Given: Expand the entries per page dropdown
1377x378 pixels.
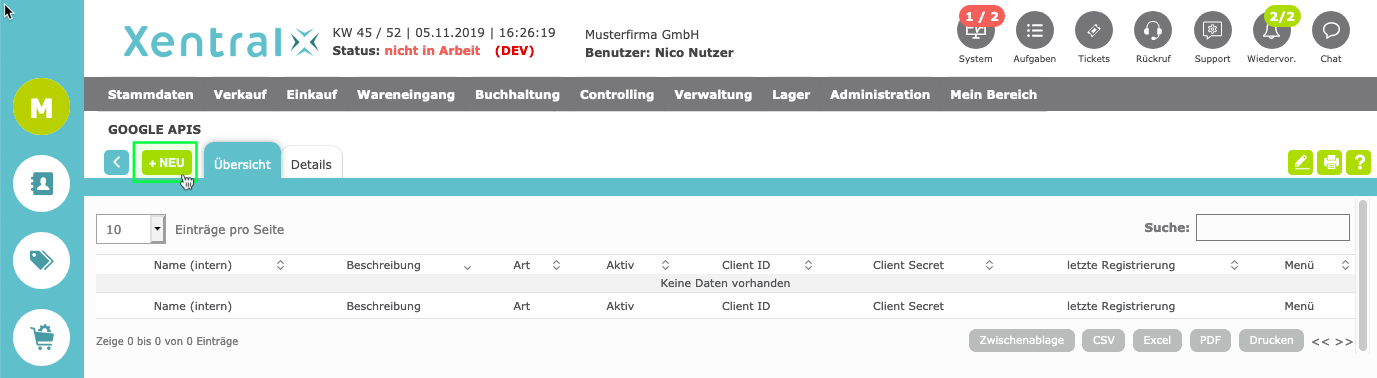Looking at the screenshot, I should point(157,229).
